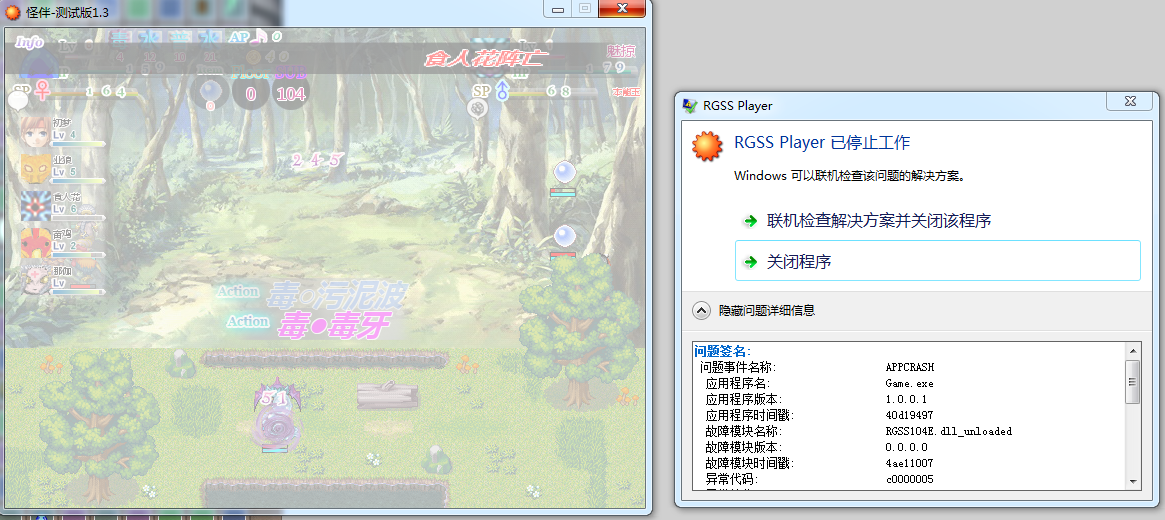Click the 食人花阵亡 battle message
Image resolution: width=1165 pixels, height=520 pixels.
487,59
